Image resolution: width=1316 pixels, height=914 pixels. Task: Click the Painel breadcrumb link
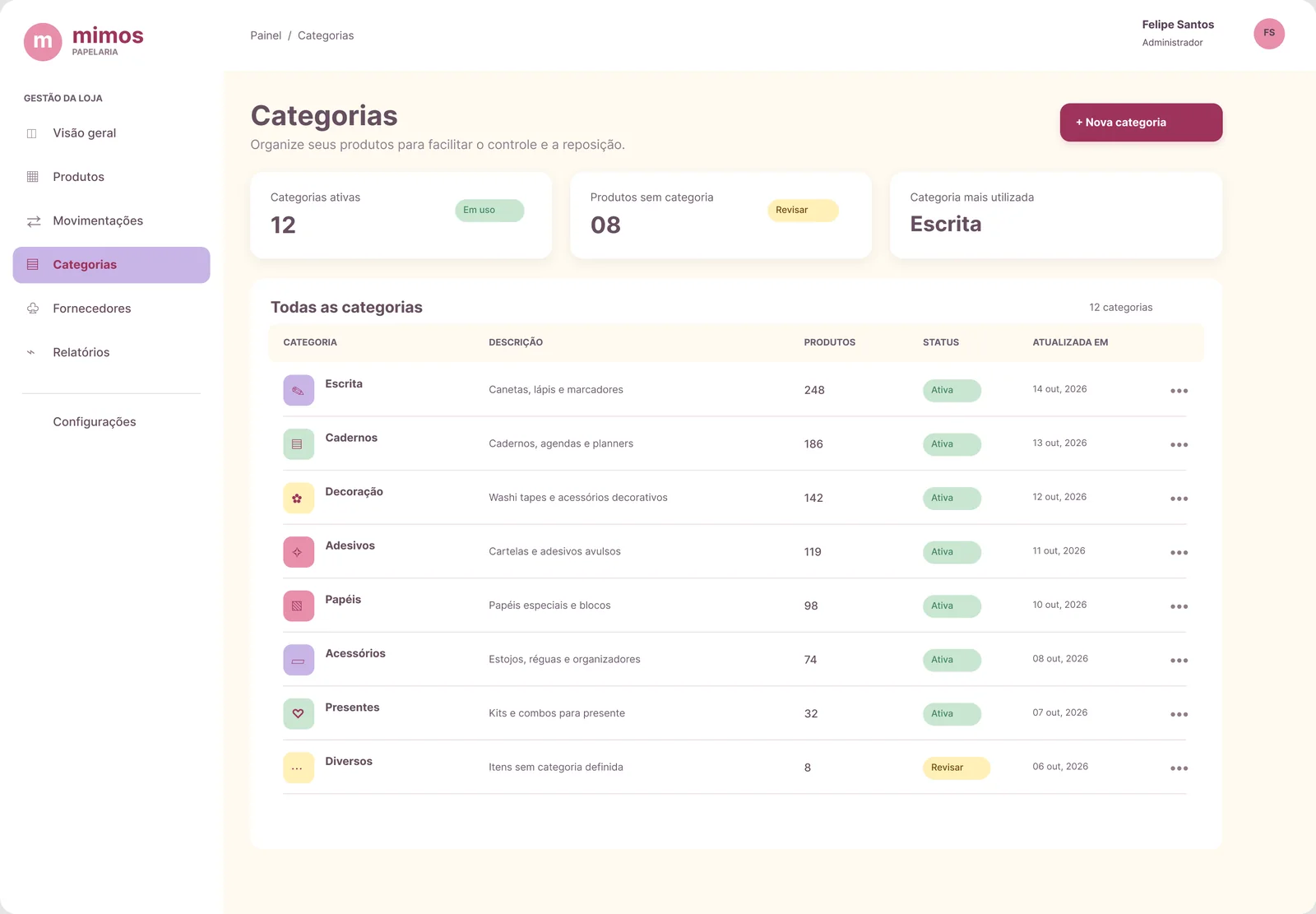point(266,35)
